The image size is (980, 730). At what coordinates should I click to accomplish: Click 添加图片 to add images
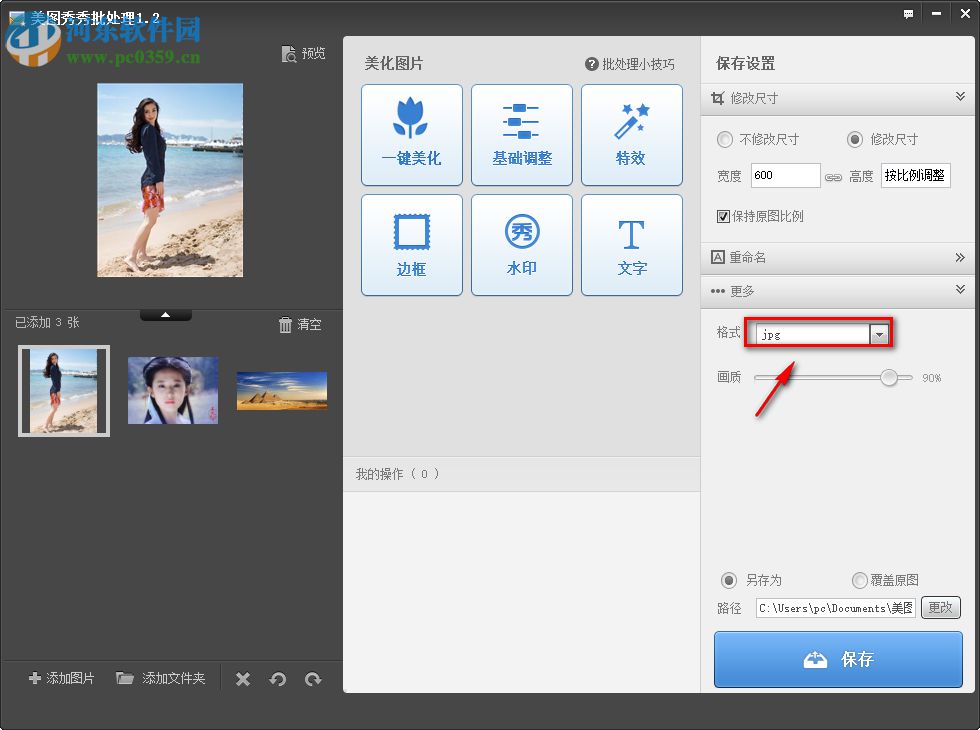(60, 678)
